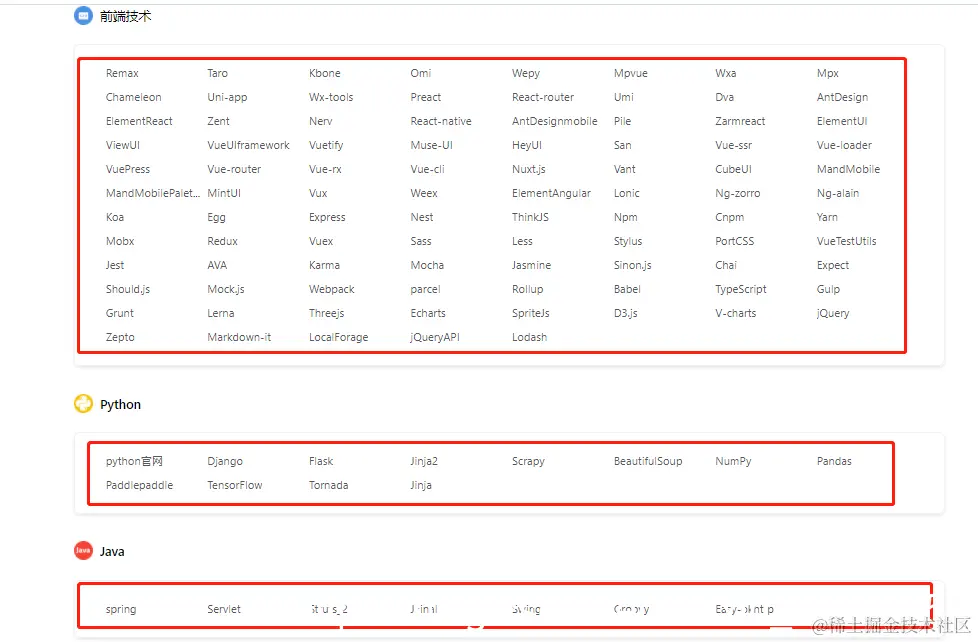The image size is (978, 642).
Task: Click AntDesignmobile entry
Action: [554, 121]
